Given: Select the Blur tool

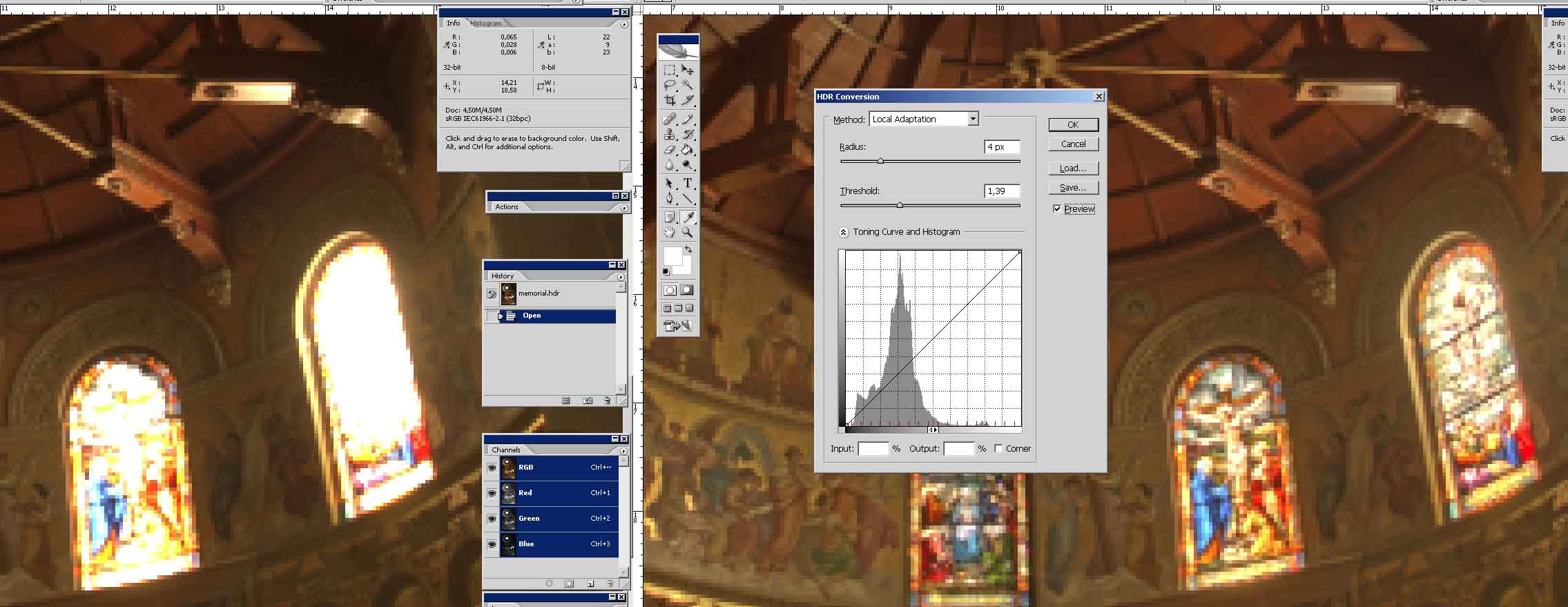Looking at the screenshot, I should tap(670, 165).
